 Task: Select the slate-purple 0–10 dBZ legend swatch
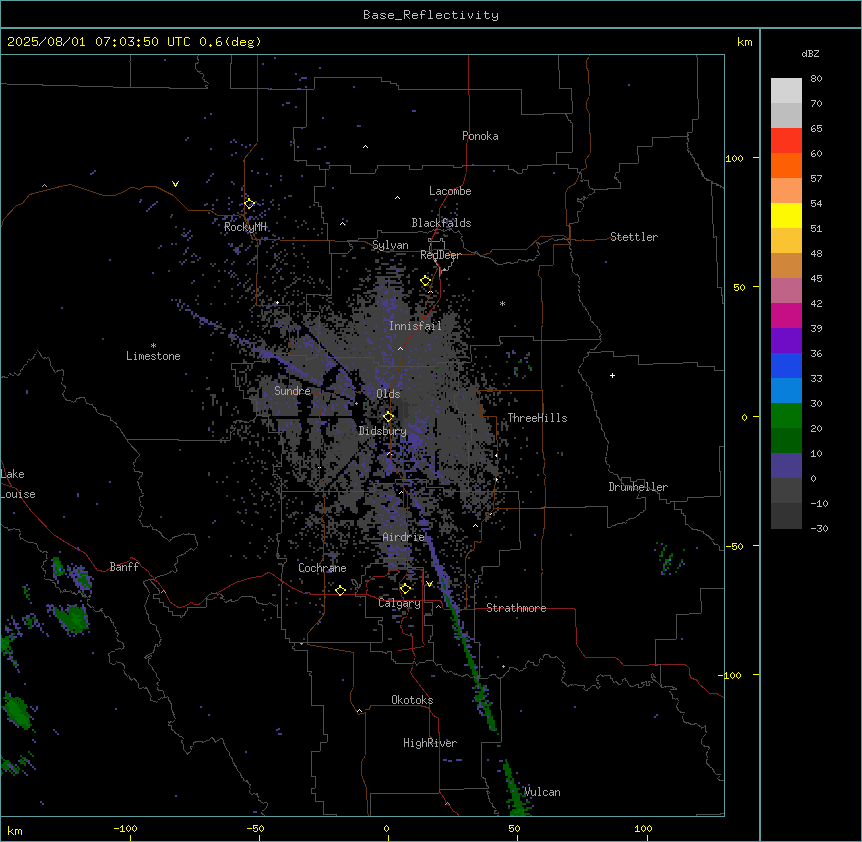tap(786, 466)
